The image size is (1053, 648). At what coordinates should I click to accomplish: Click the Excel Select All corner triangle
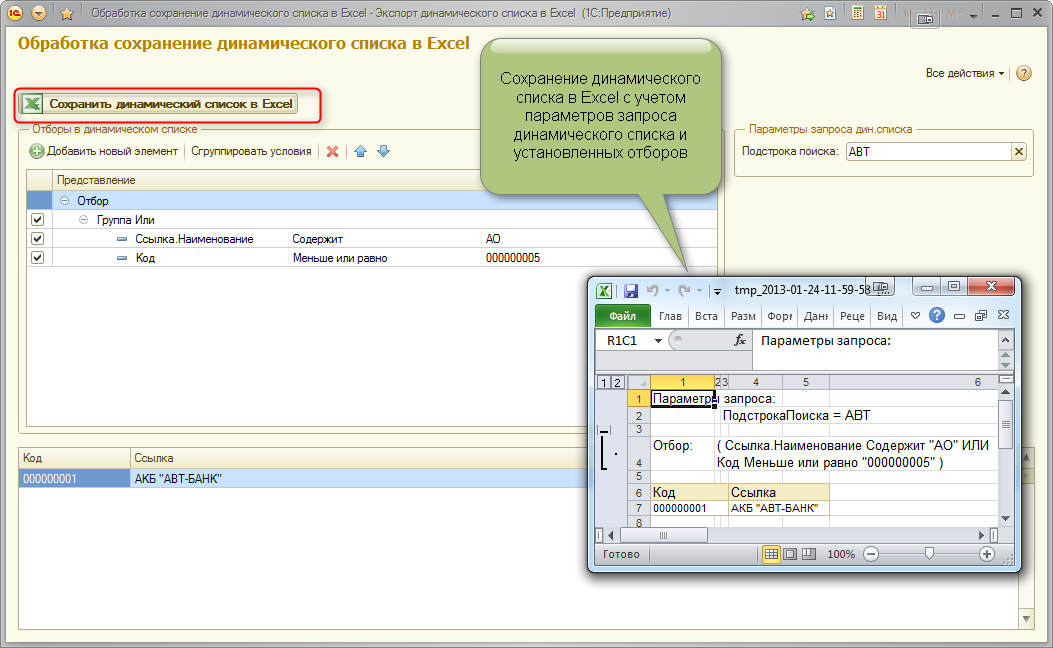(639, 383)
